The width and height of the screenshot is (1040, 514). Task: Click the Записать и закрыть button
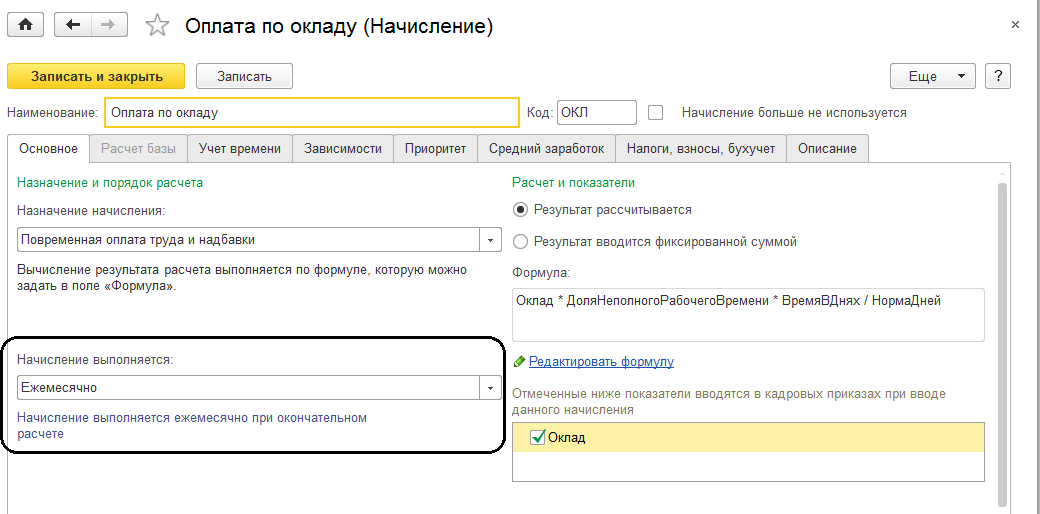coord(96,76)
